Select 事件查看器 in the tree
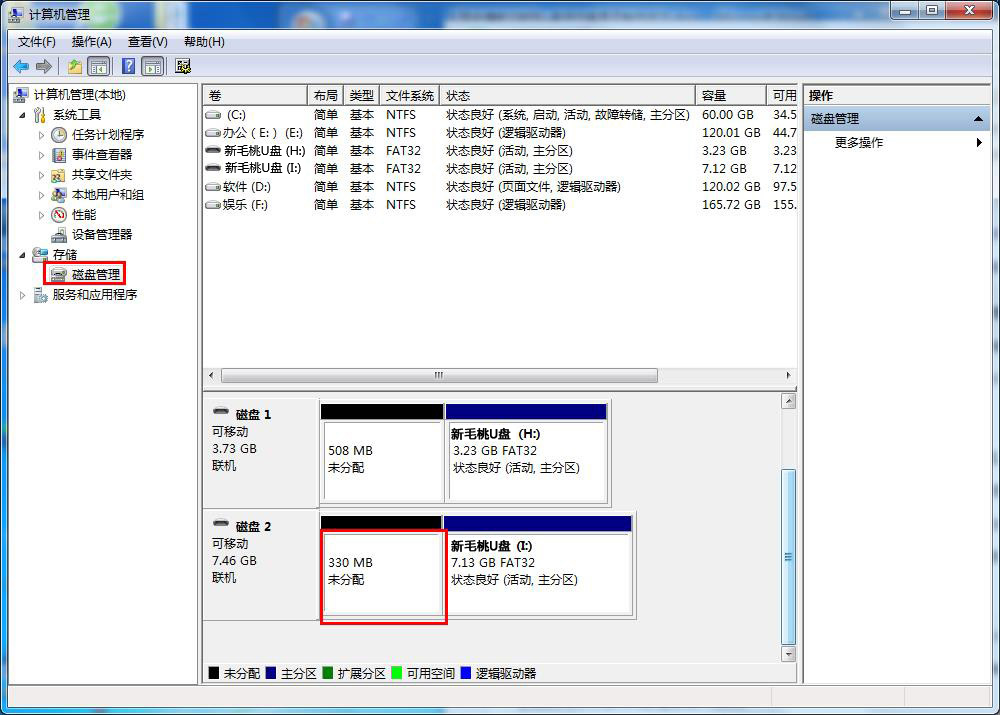Viewport: 1000px width, 715px height. [x=101, y=154]
